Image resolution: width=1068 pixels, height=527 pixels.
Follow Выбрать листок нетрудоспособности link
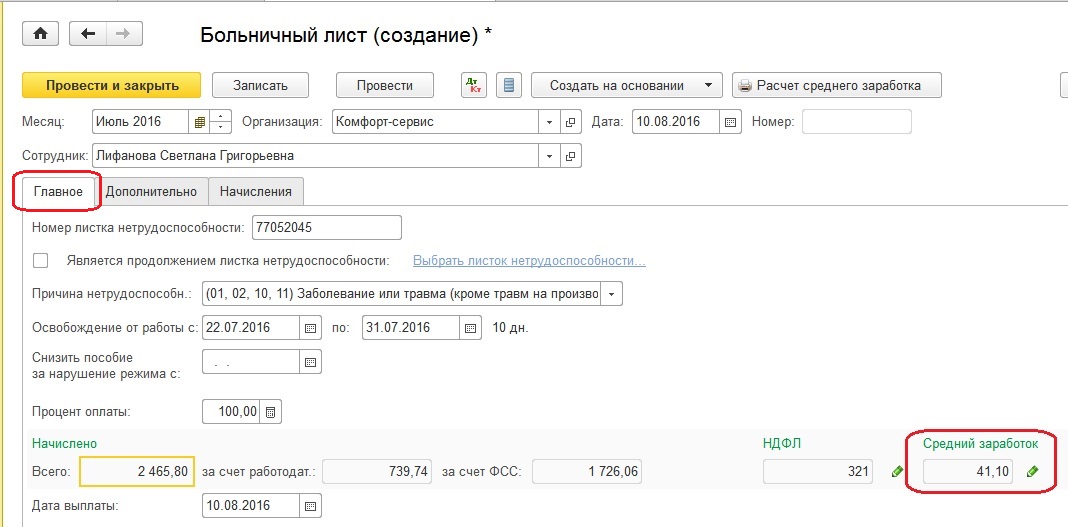coord(529,261)
